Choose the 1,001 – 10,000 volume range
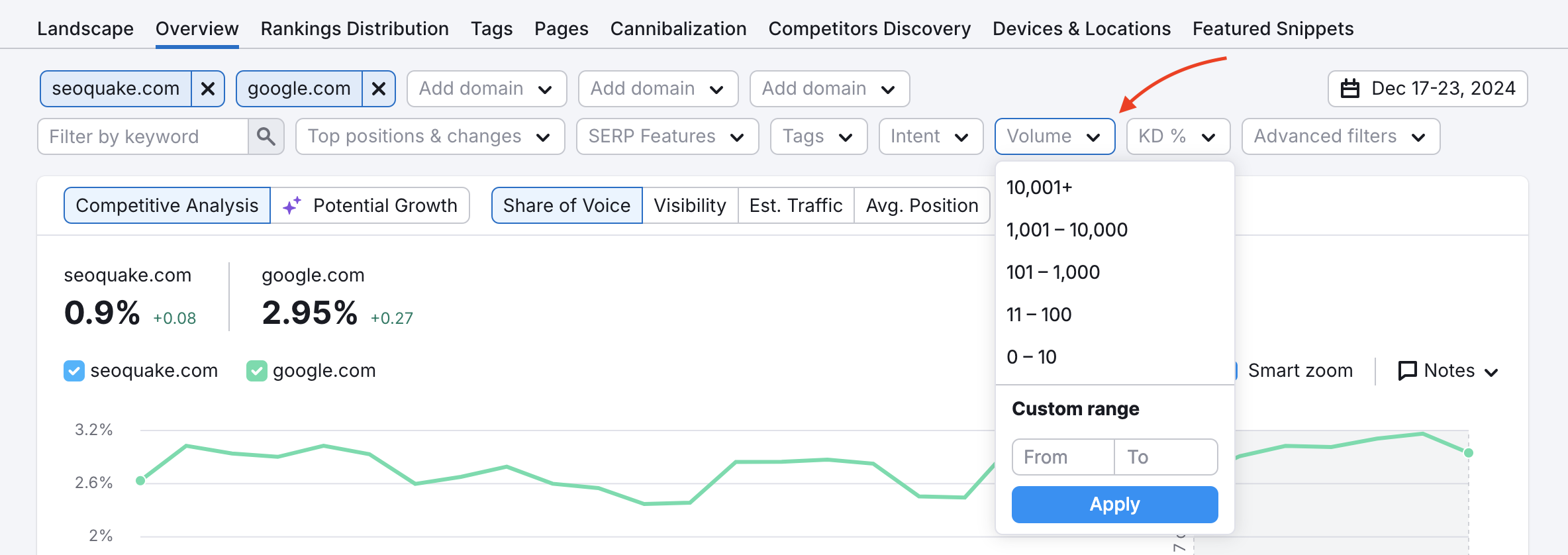The image size is (1568, 555). [x=1067, y=230]
